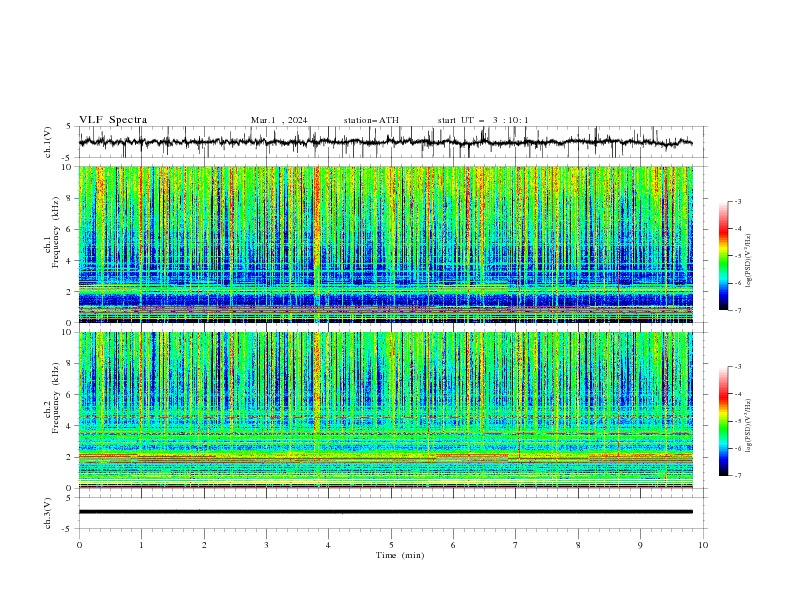The width and height of the screenshot is (792, 612).
Task: Click the ch.1(V) waveform trace panel
Action: tap(393, 142)
